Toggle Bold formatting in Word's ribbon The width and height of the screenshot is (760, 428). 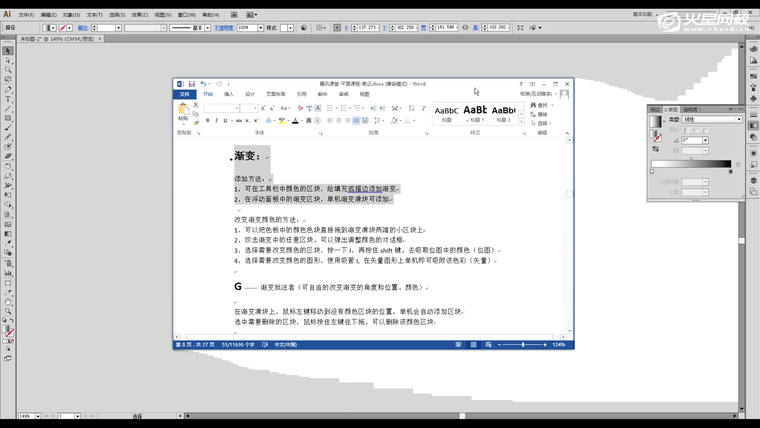(209, 120)
